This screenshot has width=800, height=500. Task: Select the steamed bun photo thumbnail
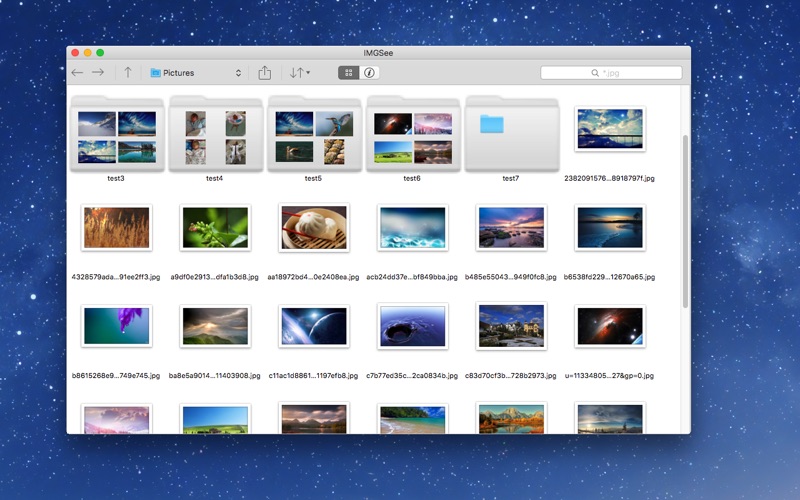click(x=314, y=228)
